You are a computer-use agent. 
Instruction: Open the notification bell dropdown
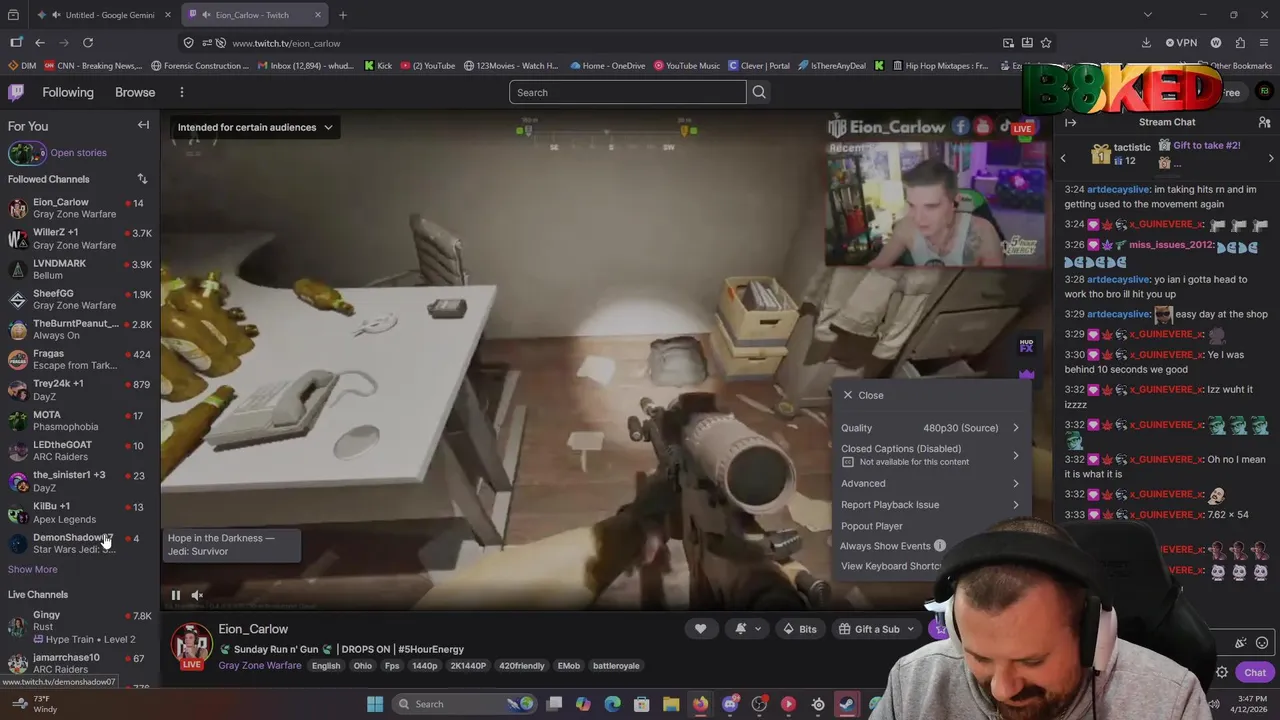click(x=748, y=629)
